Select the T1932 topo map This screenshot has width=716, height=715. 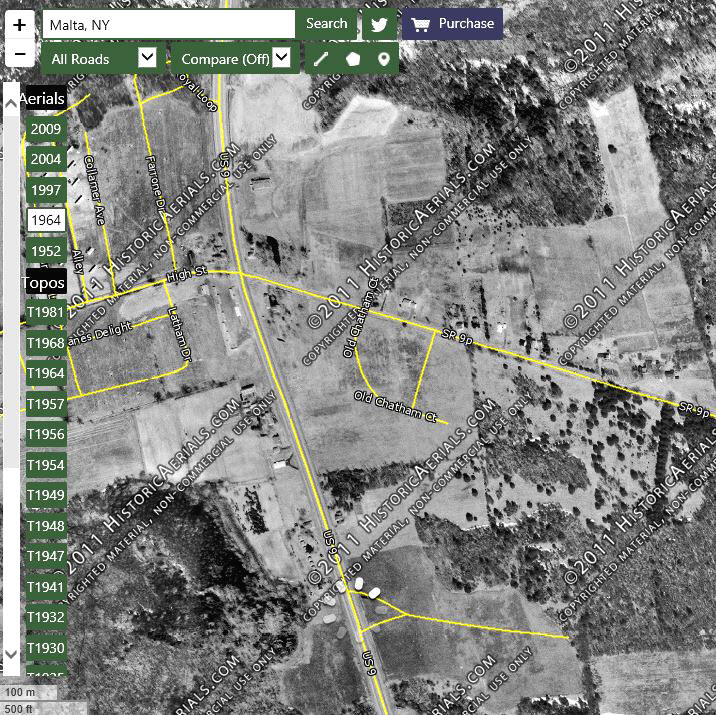click(46, 617)
